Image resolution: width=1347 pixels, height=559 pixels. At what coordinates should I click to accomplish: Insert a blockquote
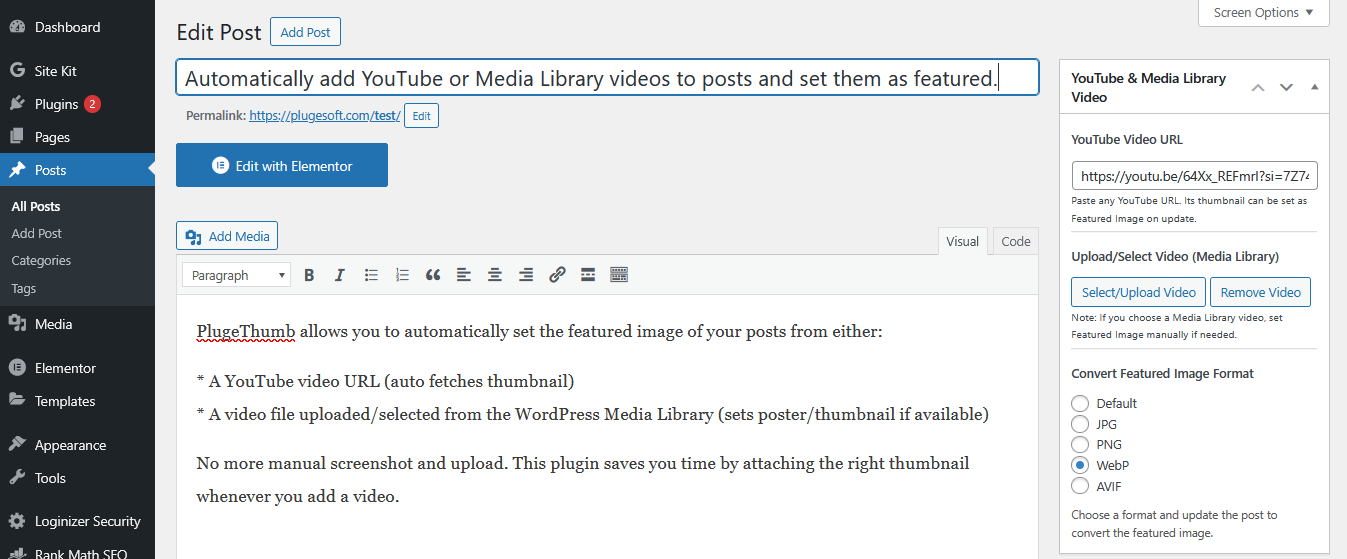[433, 275]
